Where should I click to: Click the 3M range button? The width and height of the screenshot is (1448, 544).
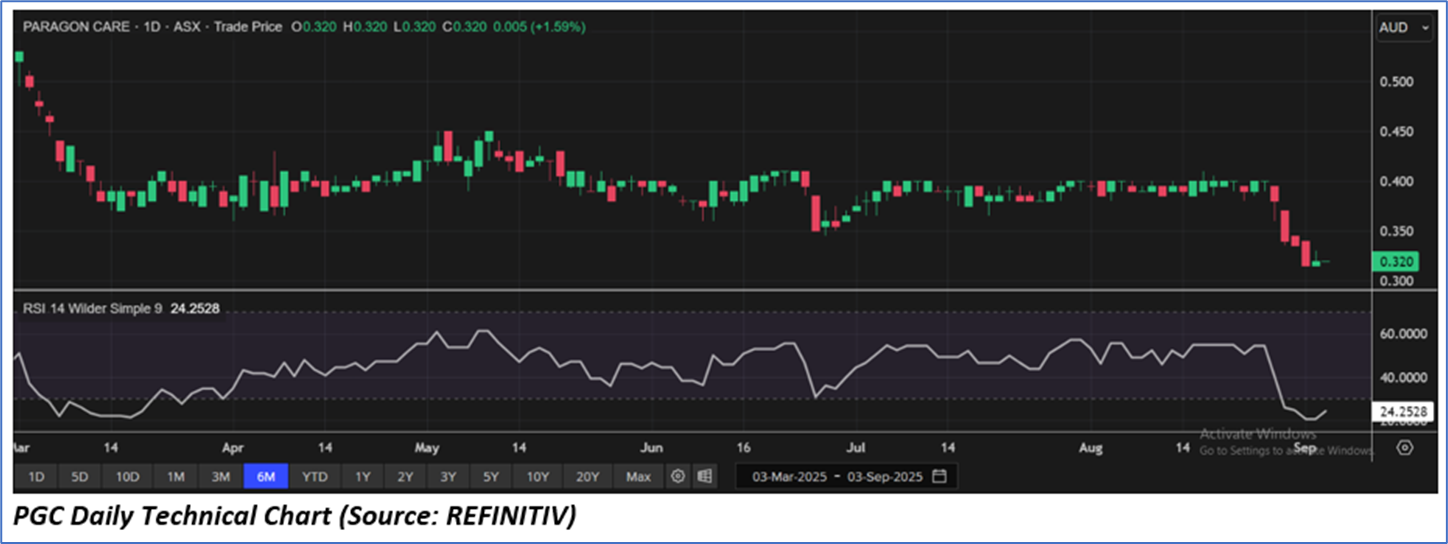[221, 476]
